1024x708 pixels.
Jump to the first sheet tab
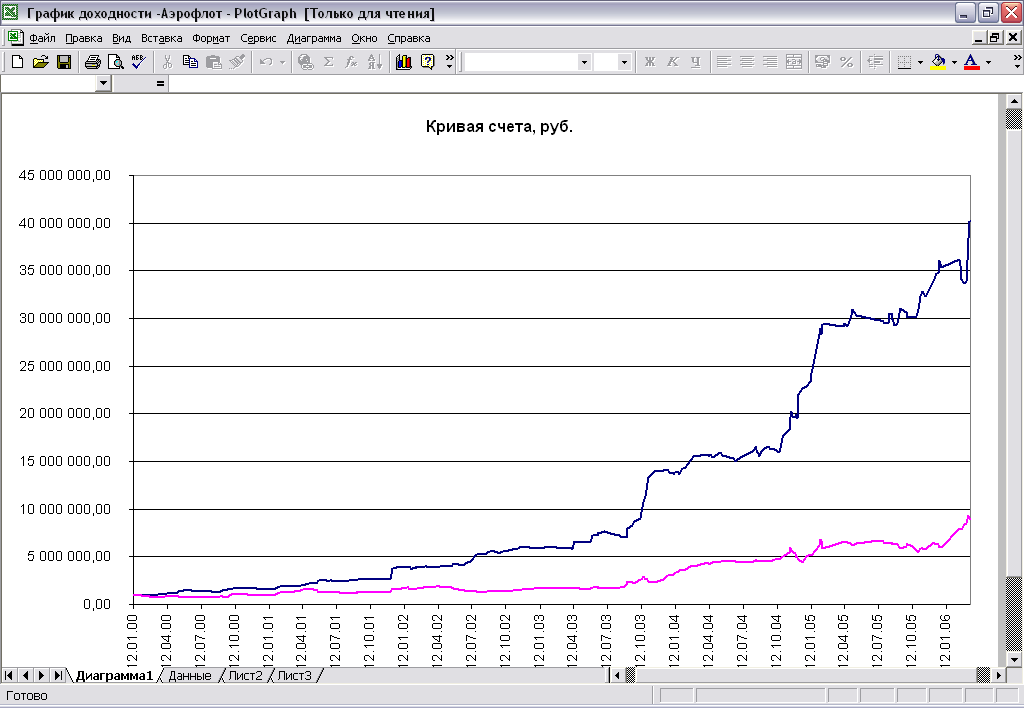pyautogui.click(x=9, y=675)
